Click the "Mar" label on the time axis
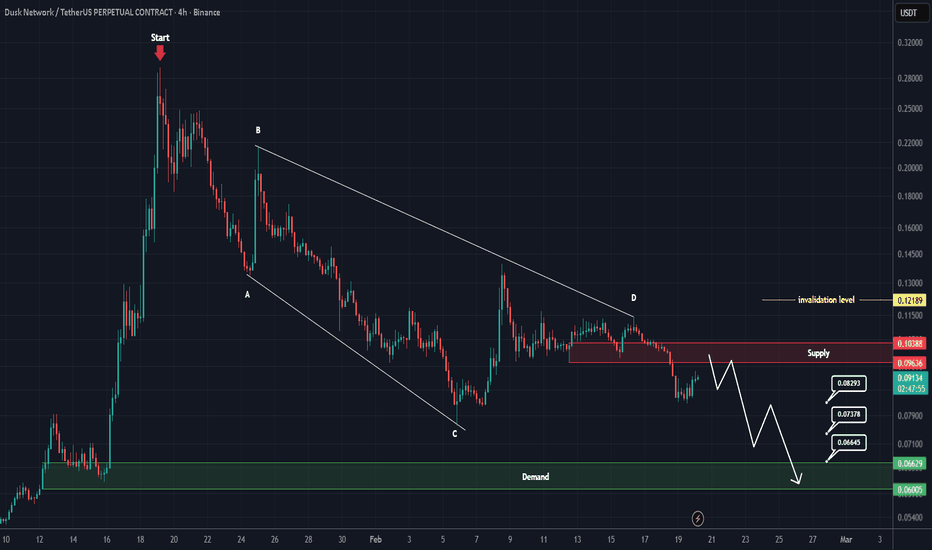This screenshot has width=932, height=550. 846,540
